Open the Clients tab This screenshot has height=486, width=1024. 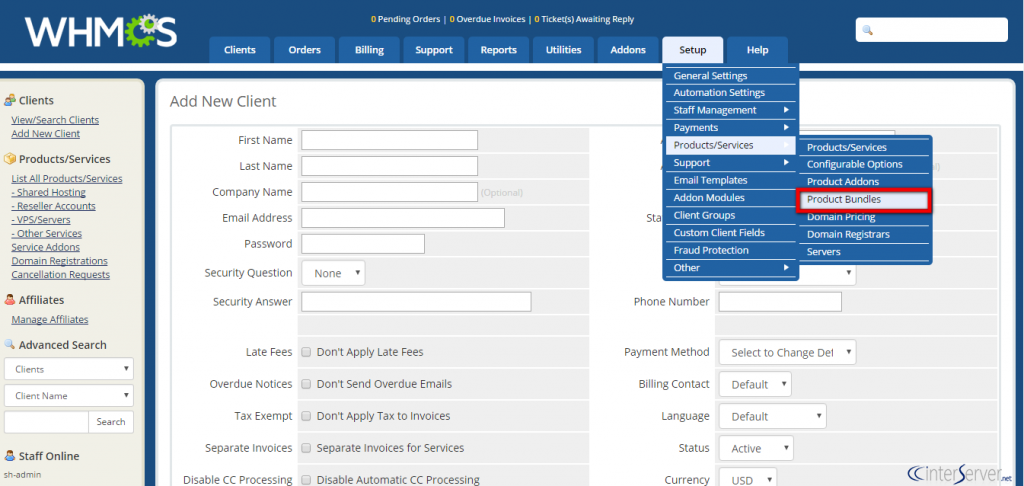click(240, 50)
